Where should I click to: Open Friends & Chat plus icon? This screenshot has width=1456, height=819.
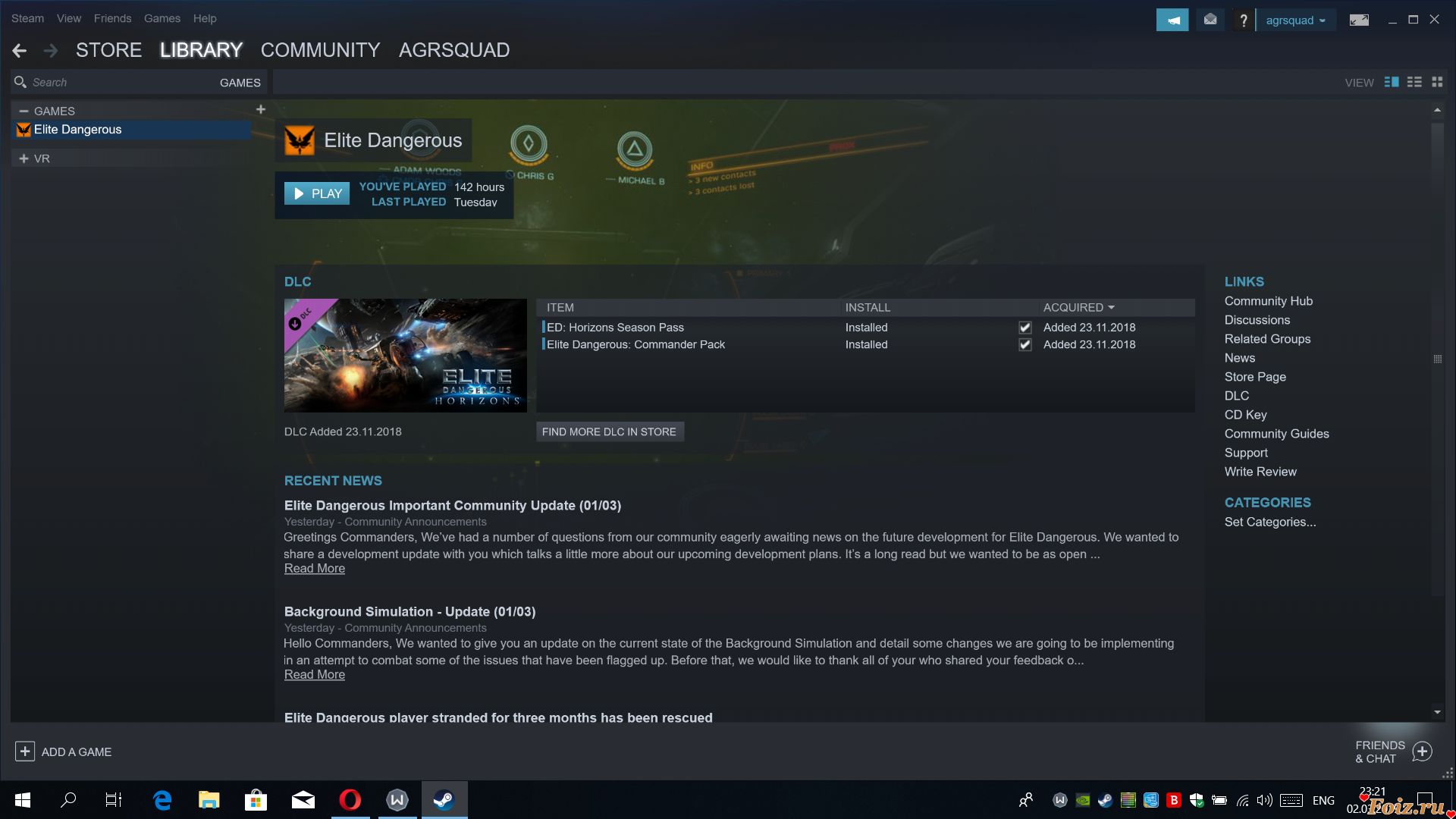point(1423,752)
